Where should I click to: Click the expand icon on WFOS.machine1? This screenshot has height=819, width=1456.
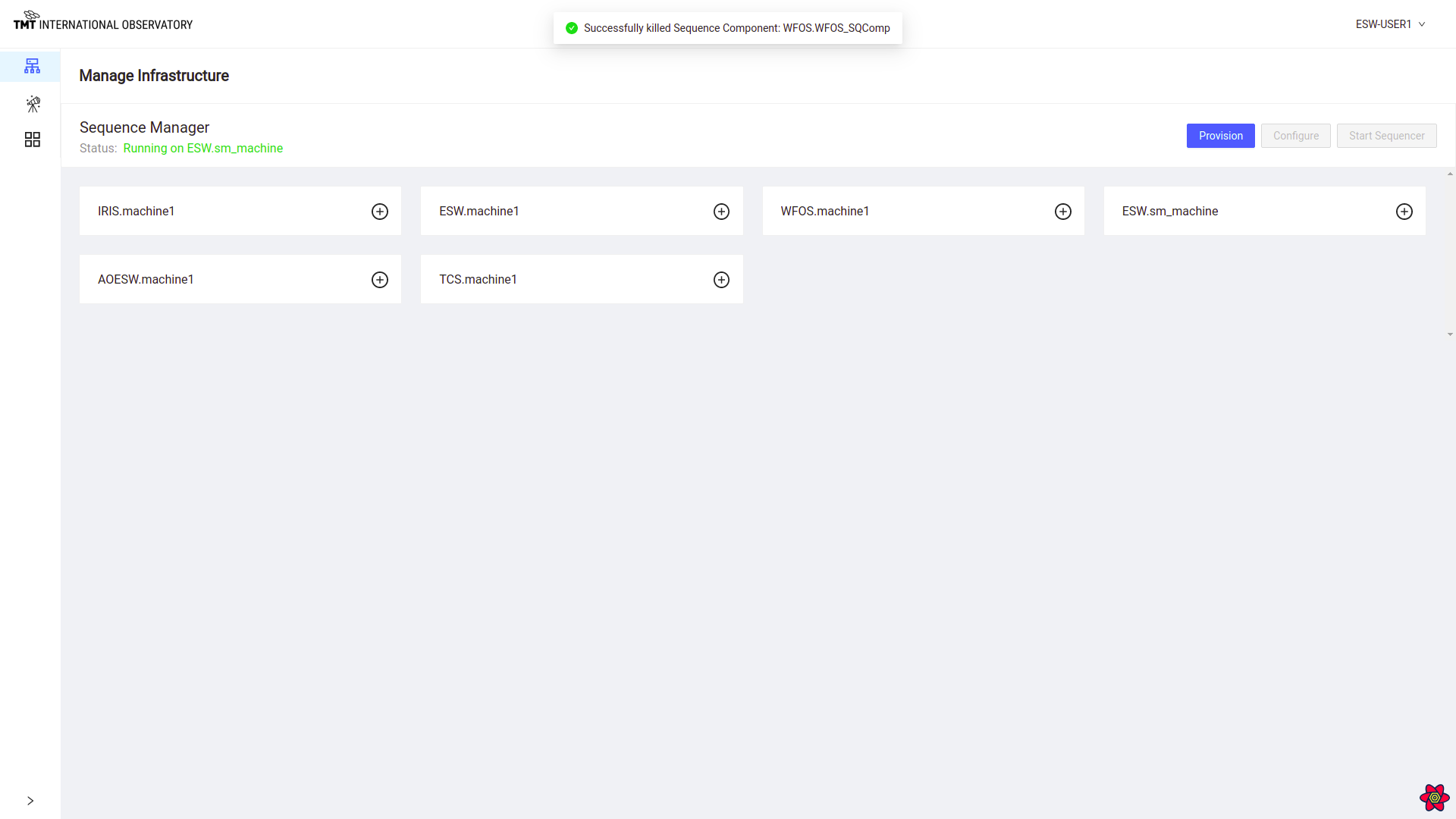(x=1063, y=211)
